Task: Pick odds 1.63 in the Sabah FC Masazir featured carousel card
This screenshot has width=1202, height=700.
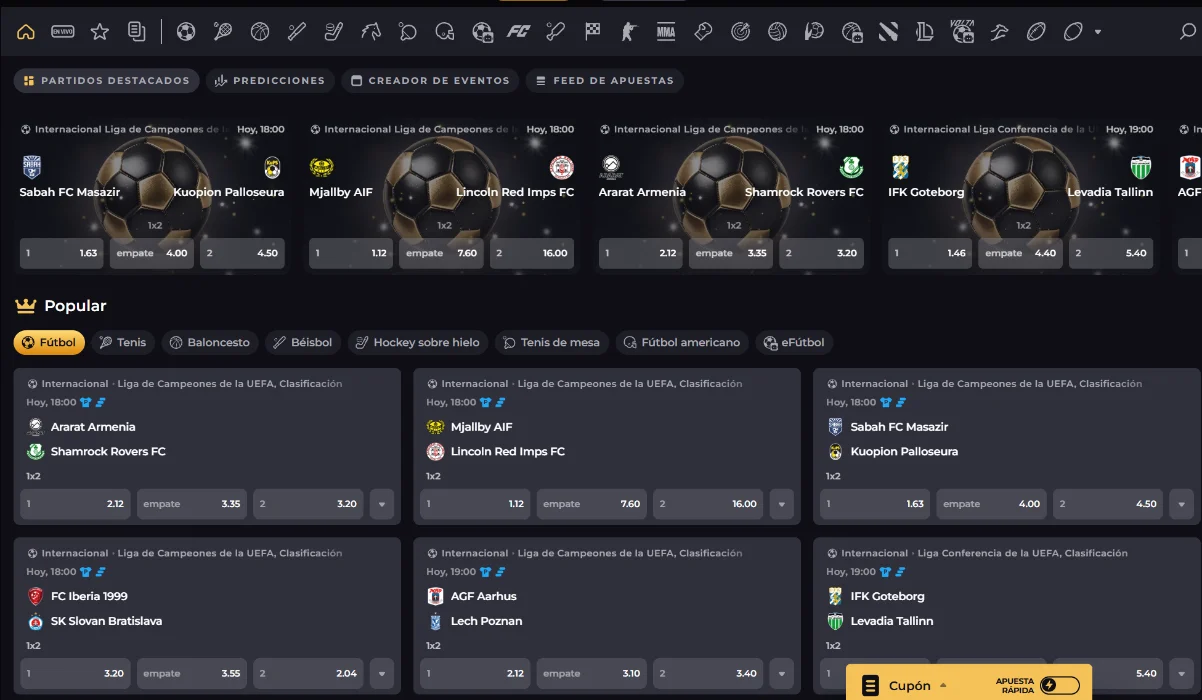Action: click(62, 253)
